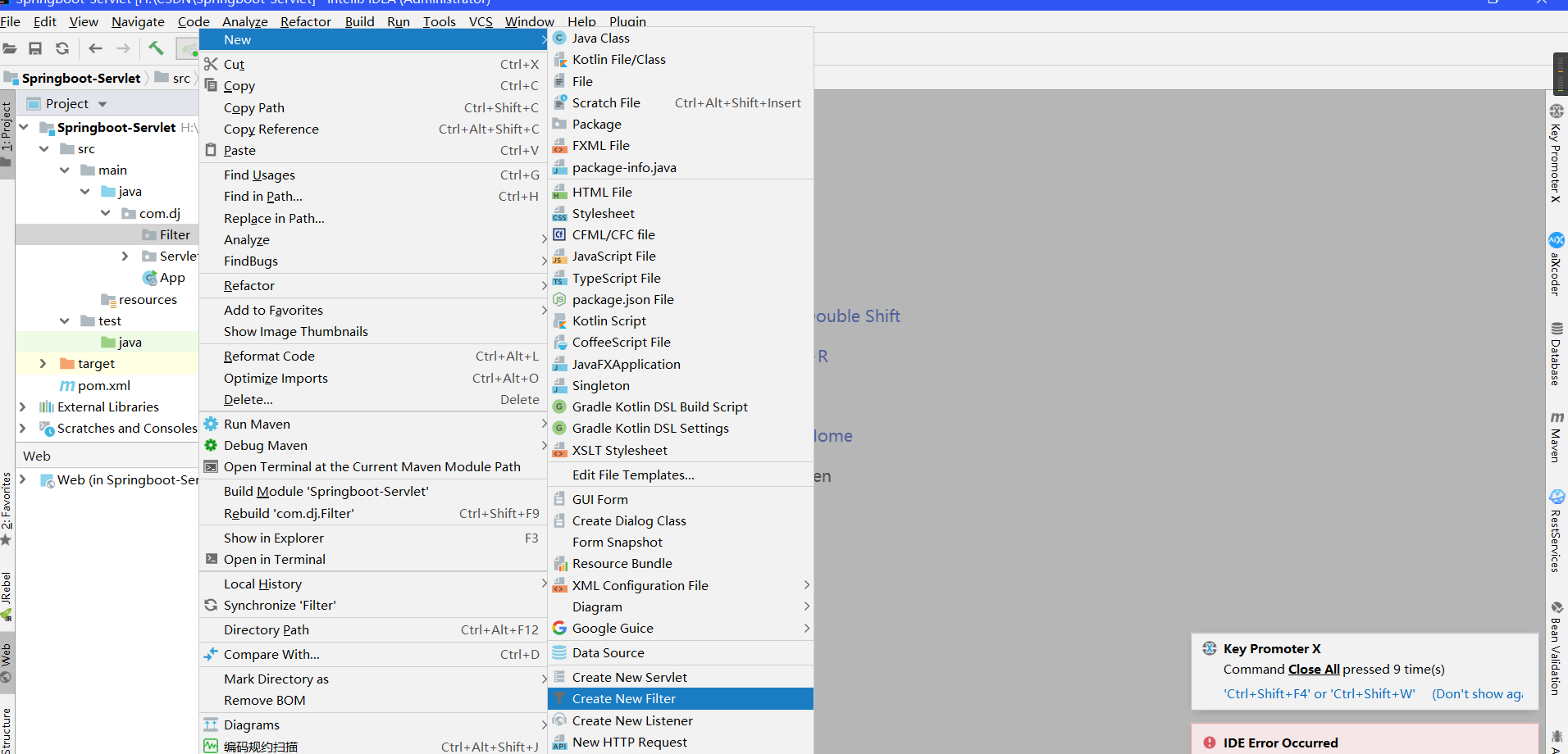
Task: Select HTML File from New submenu
Action: tap(681, 192)
